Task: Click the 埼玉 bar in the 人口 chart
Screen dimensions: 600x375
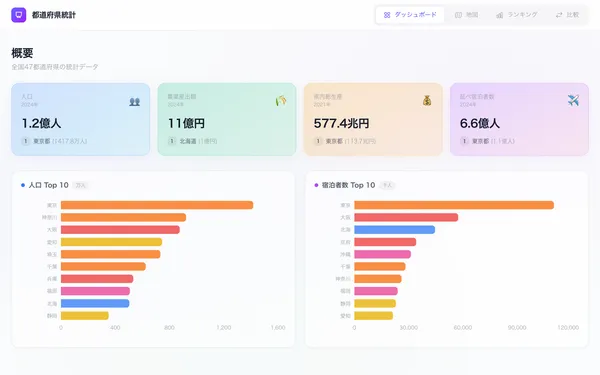Action: 111,254
